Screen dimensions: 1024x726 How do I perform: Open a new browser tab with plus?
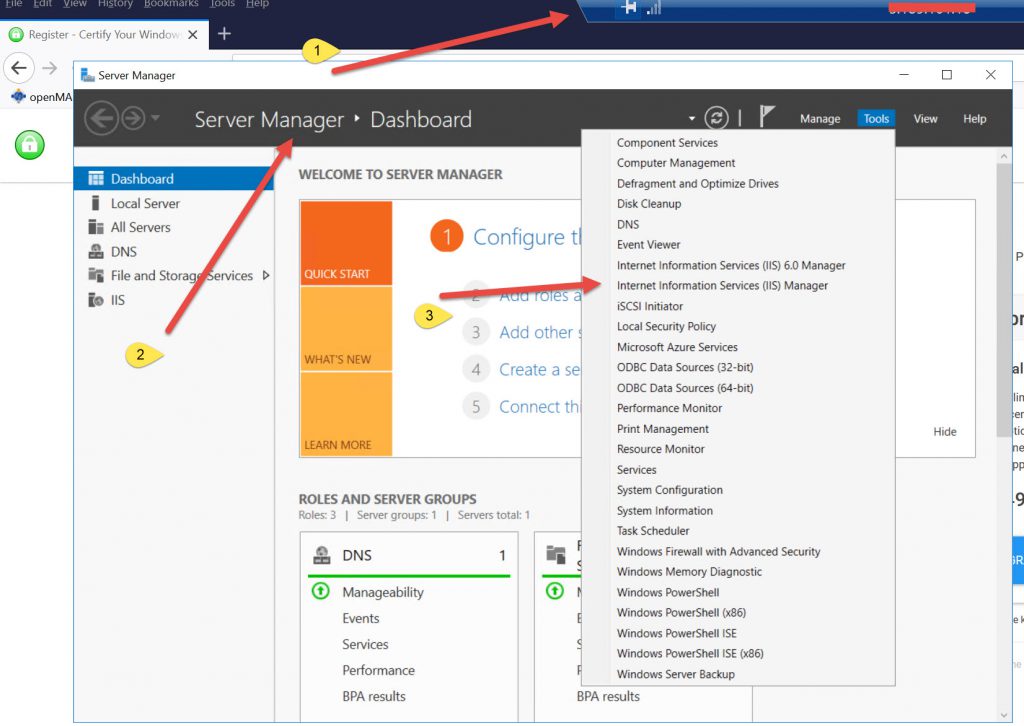224,34
